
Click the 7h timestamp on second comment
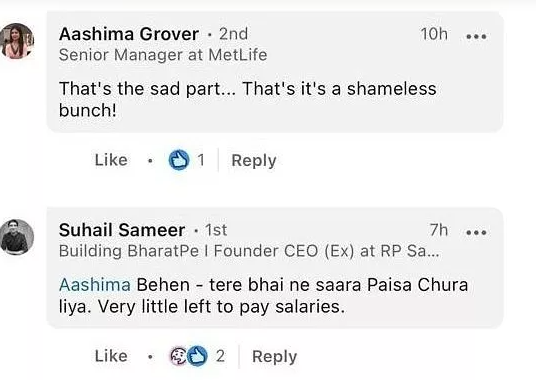439,230
